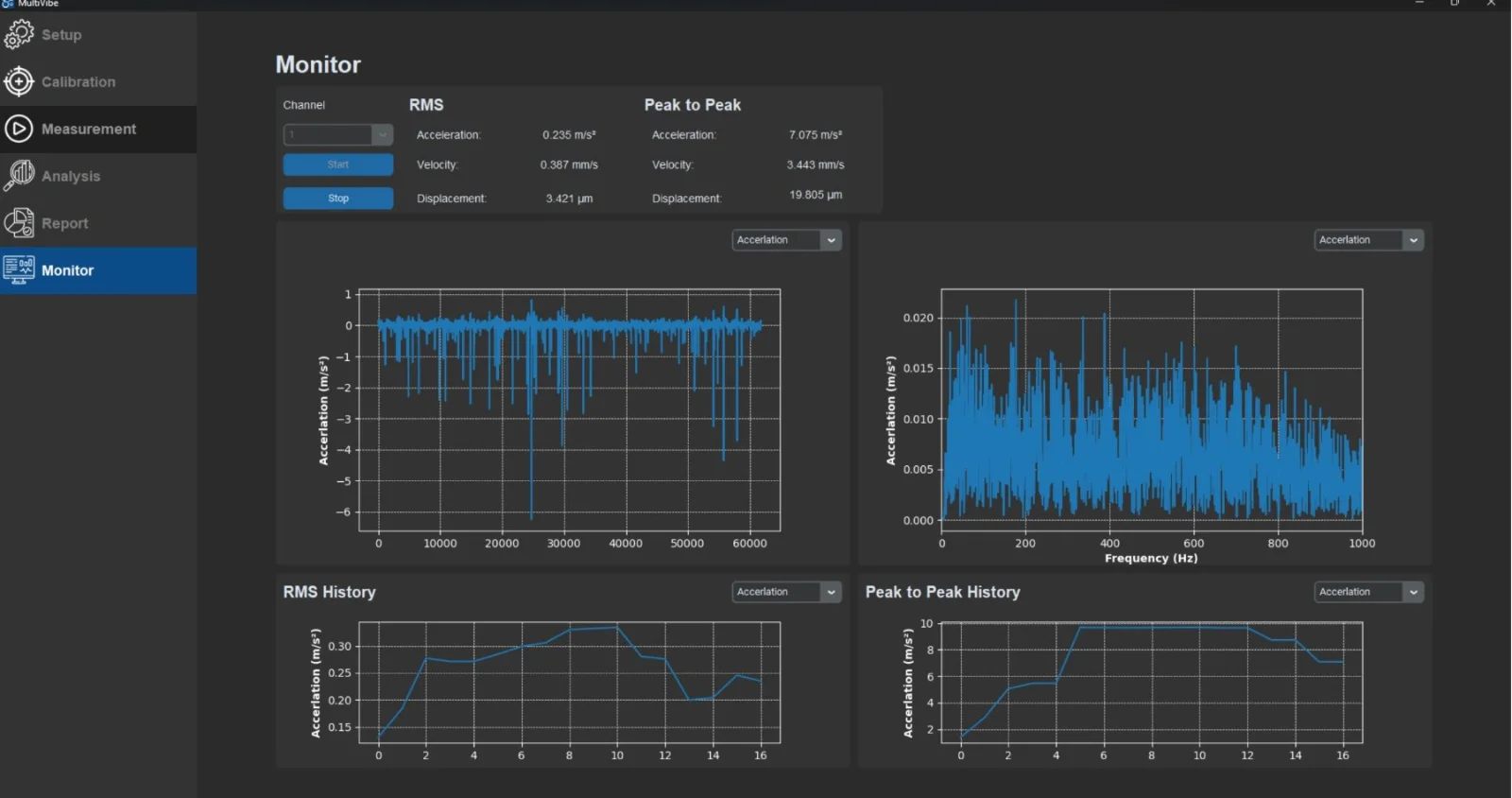Click the Measurement play icon
This screenshot has height=798, width=1512.
19,129
